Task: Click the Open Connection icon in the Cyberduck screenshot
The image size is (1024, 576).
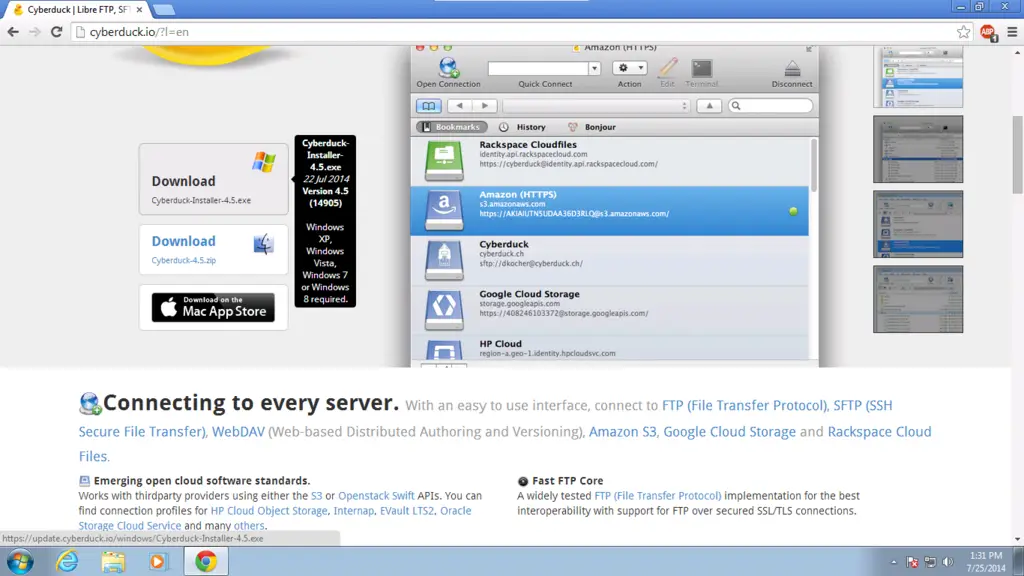Action: tap(448, 67)
